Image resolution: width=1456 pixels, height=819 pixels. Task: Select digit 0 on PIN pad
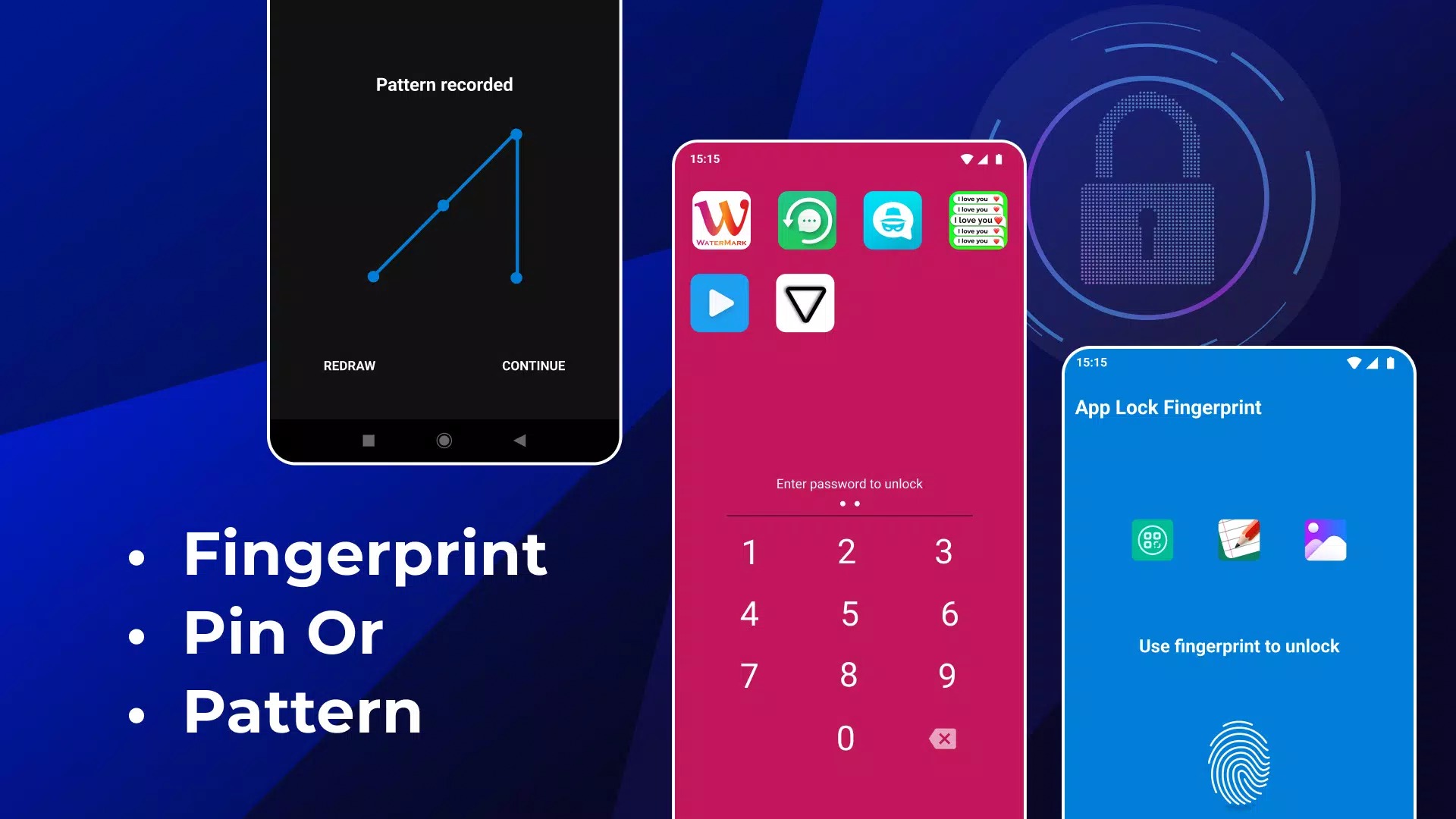847,738
